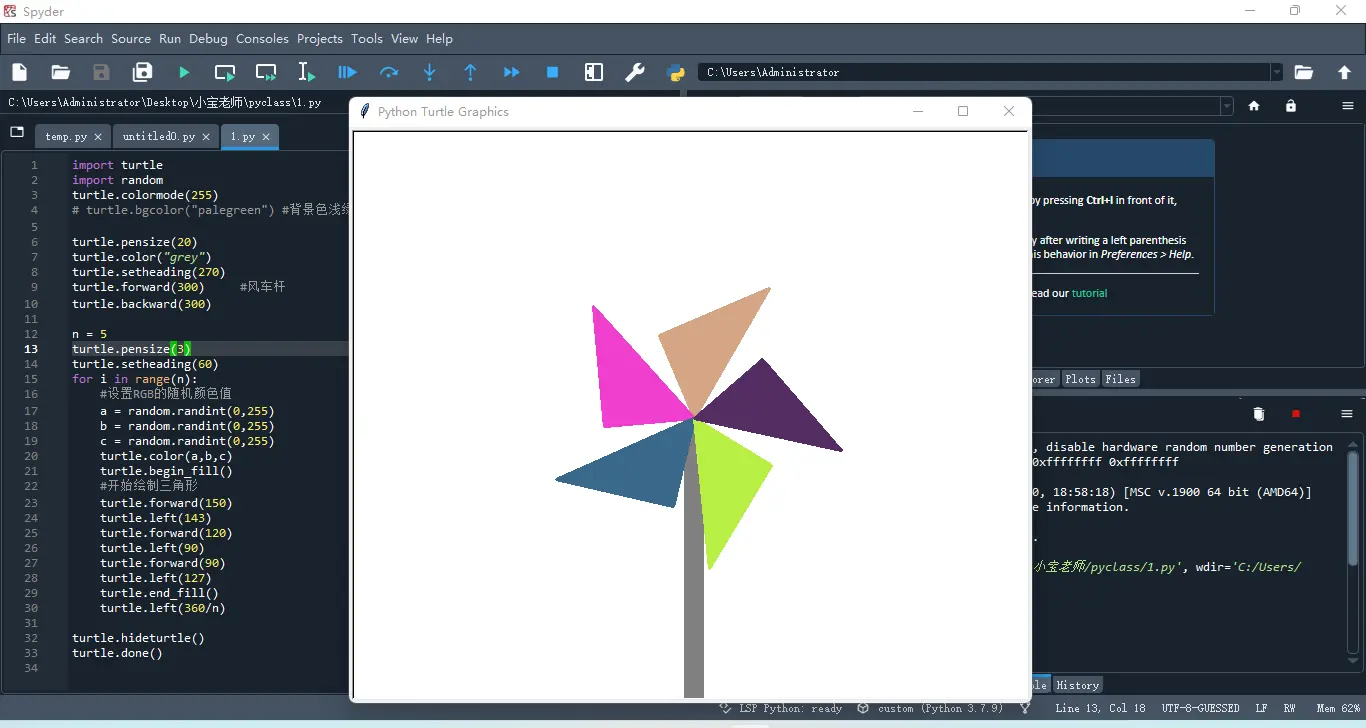Toggle maximize current pane in toolbar
Screen dimensions: 1366x728
(594, 72)
